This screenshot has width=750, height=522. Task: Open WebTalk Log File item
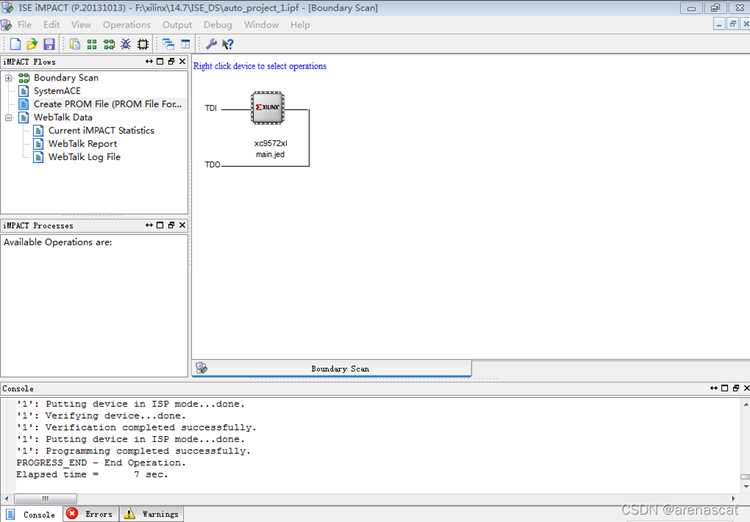click(x=84, y=156)
